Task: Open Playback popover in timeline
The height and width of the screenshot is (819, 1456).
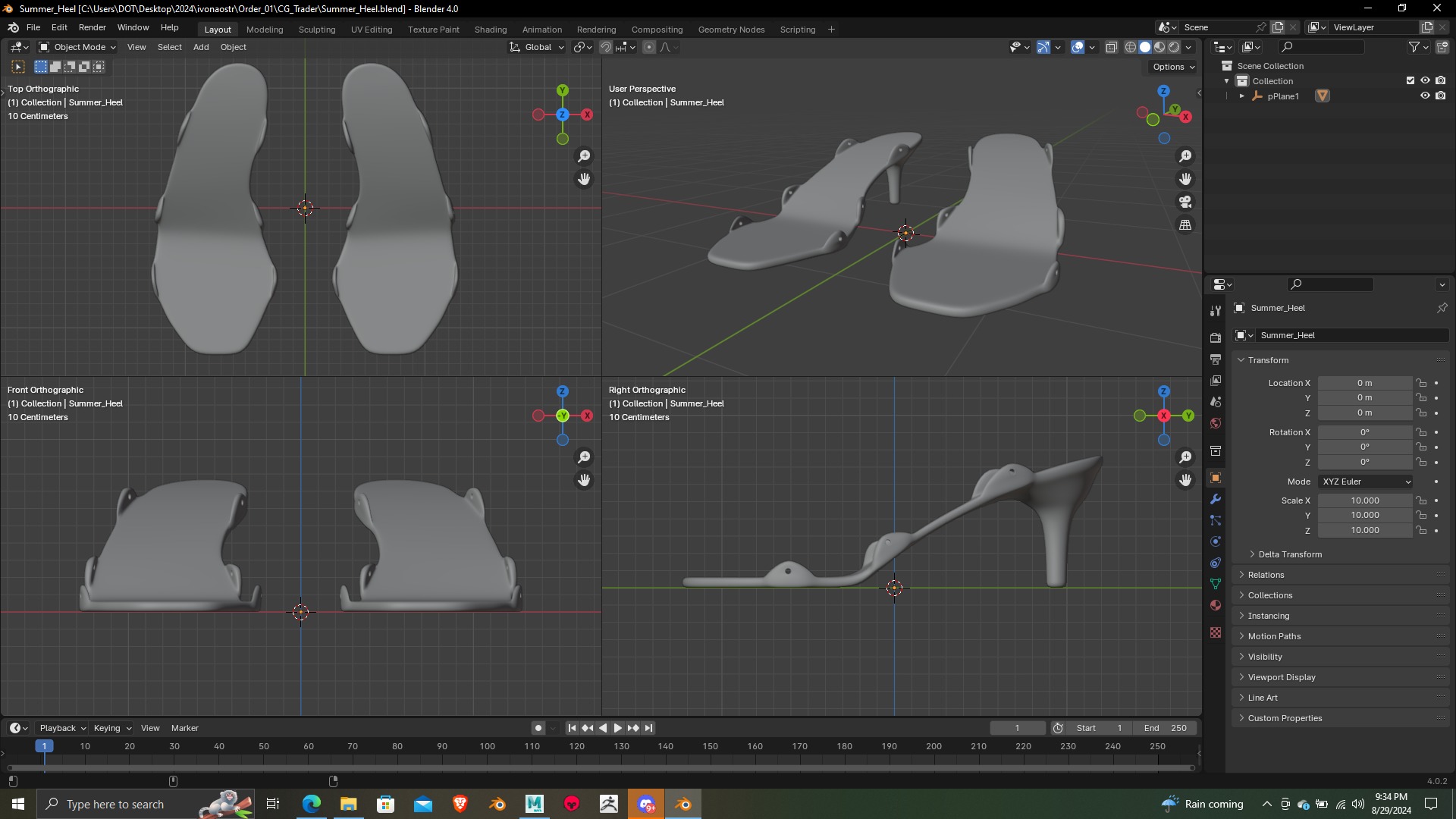Action: coord(62,728)
